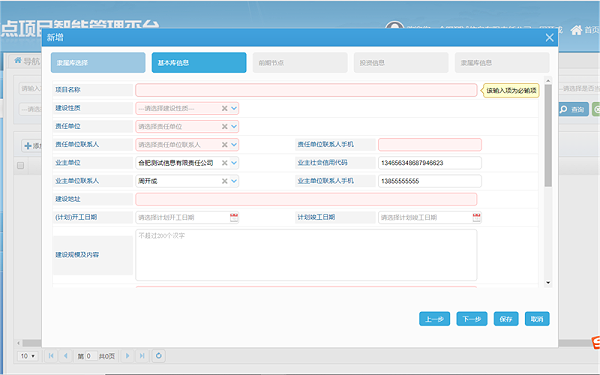Go to next page arrow in pagination

[127, 356]
